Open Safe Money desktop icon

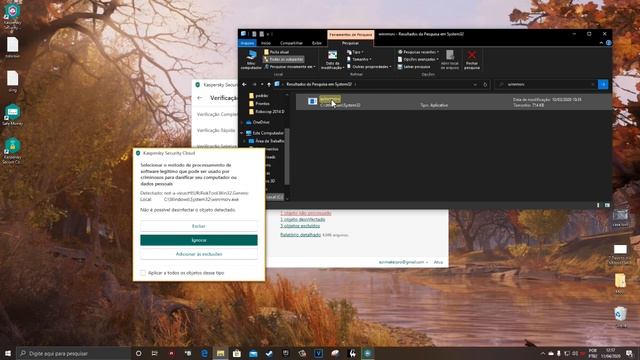coord(13,115)
